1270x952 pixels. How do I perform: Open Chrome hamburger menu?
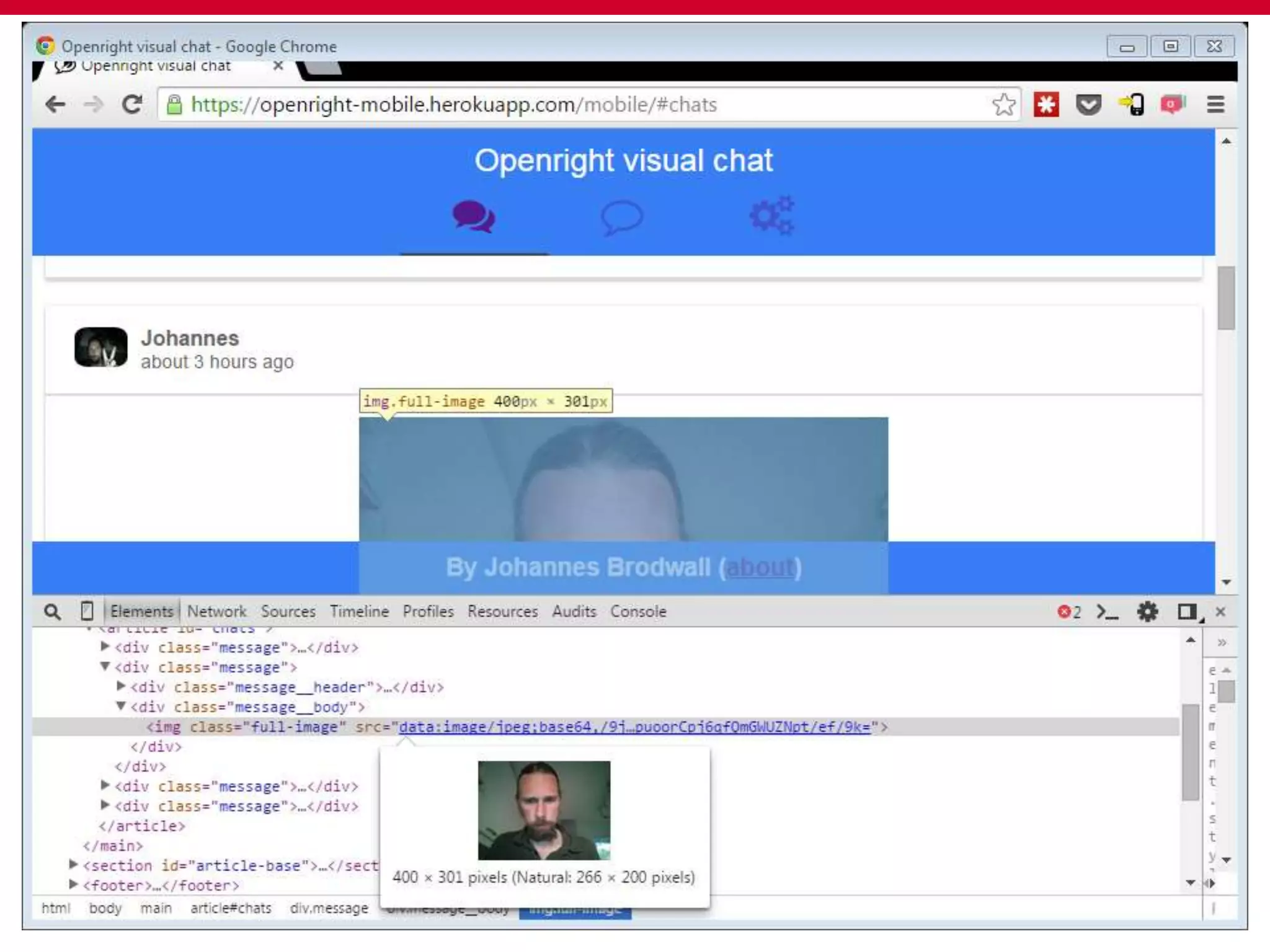1215,104
